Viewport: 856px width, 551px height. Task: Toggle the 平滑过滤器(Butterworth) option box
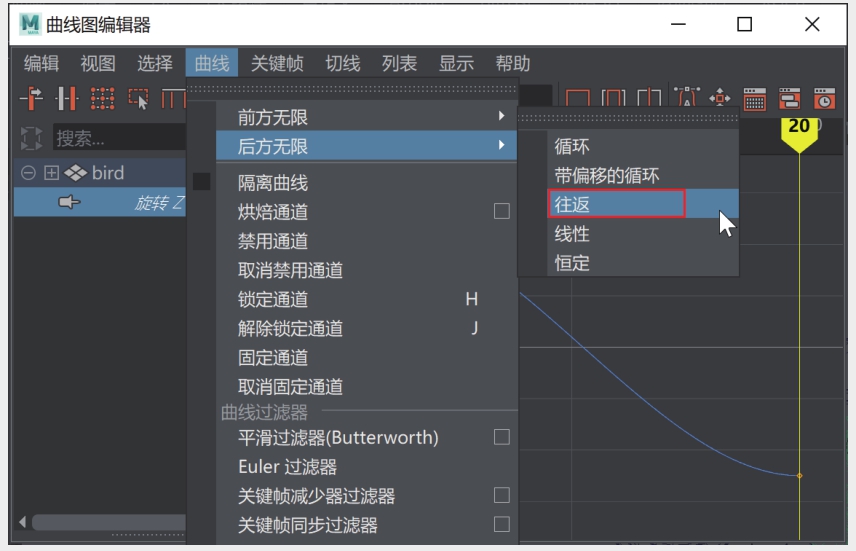coord(502,437)
